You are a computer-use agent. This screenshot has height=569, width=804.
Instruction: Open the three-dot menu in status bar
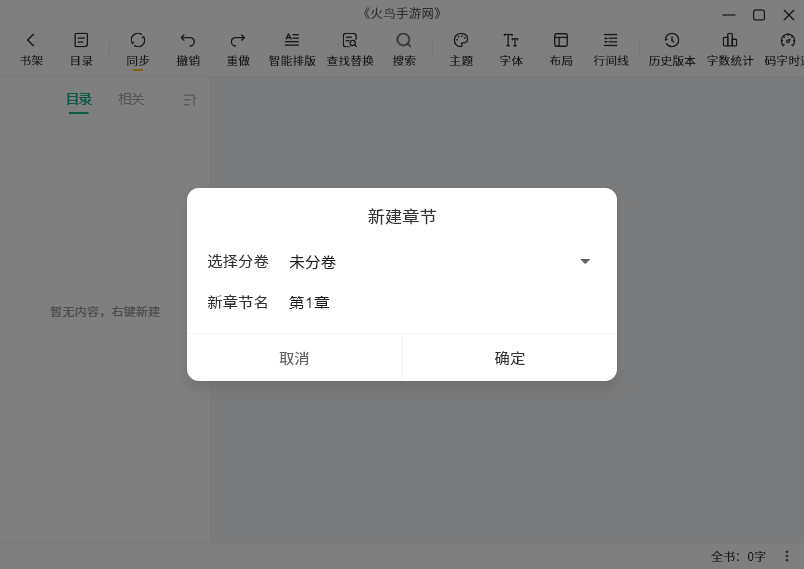tap(787, 556)
